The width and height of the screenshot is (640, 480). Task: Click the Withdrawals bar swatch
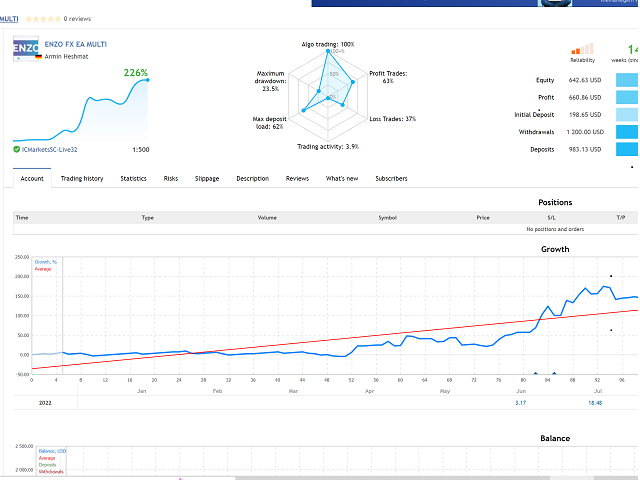click(x=627, y=132)
